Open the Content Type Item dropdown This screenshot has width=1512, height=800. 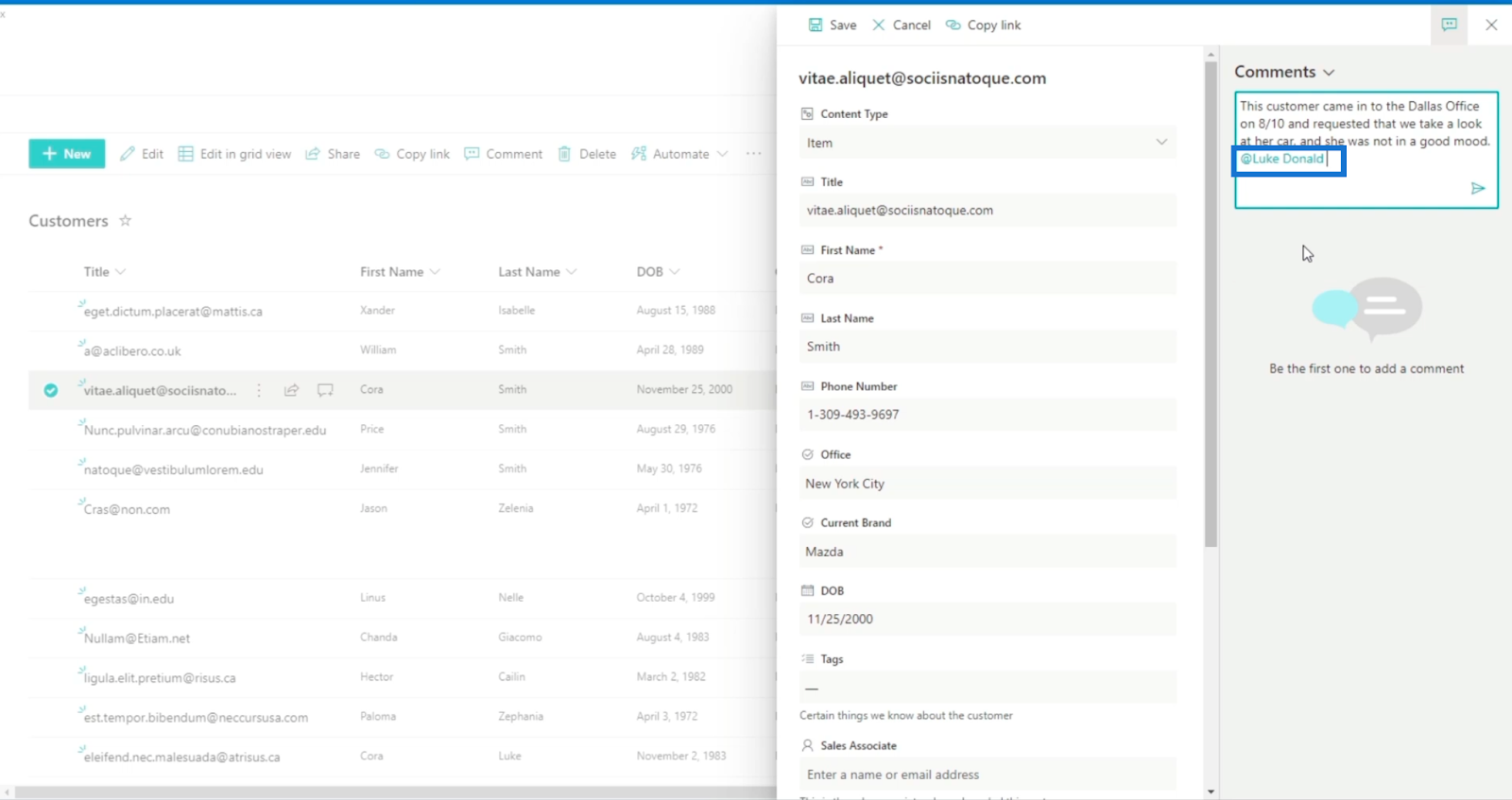(x=988, y=143)
